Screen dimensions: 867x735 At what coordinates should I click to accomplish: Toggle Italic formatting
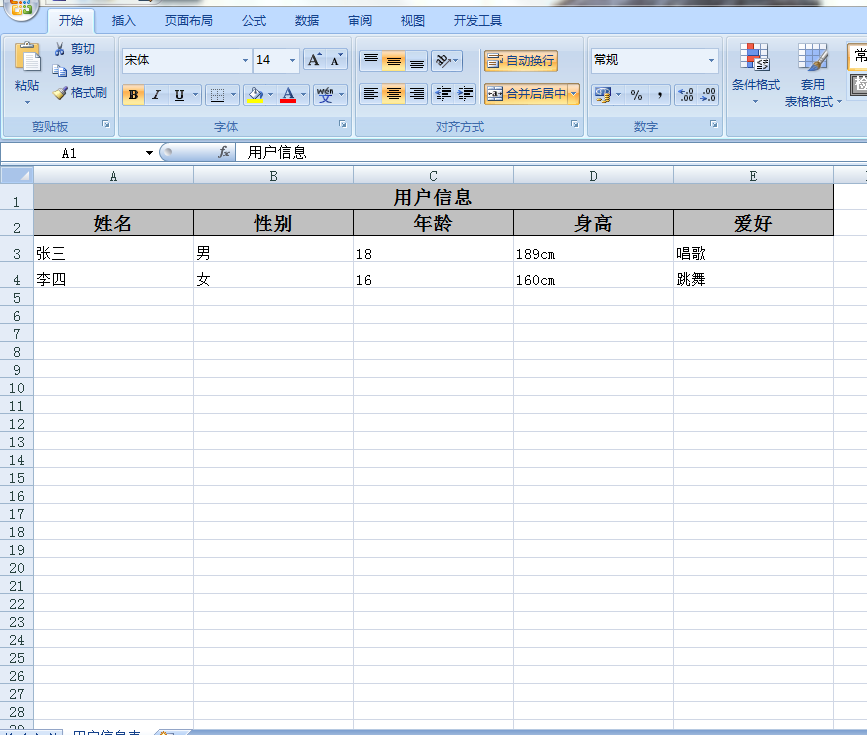coord(156,95)
